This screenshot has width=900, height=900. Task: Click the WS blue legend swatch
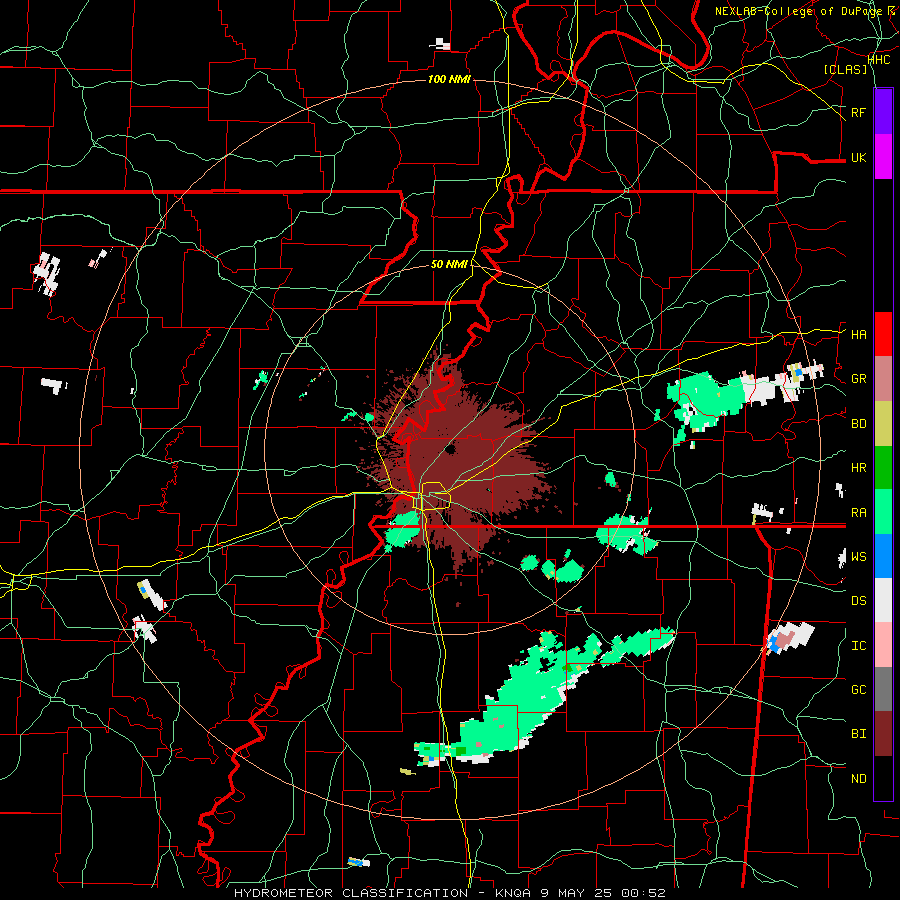883,556
